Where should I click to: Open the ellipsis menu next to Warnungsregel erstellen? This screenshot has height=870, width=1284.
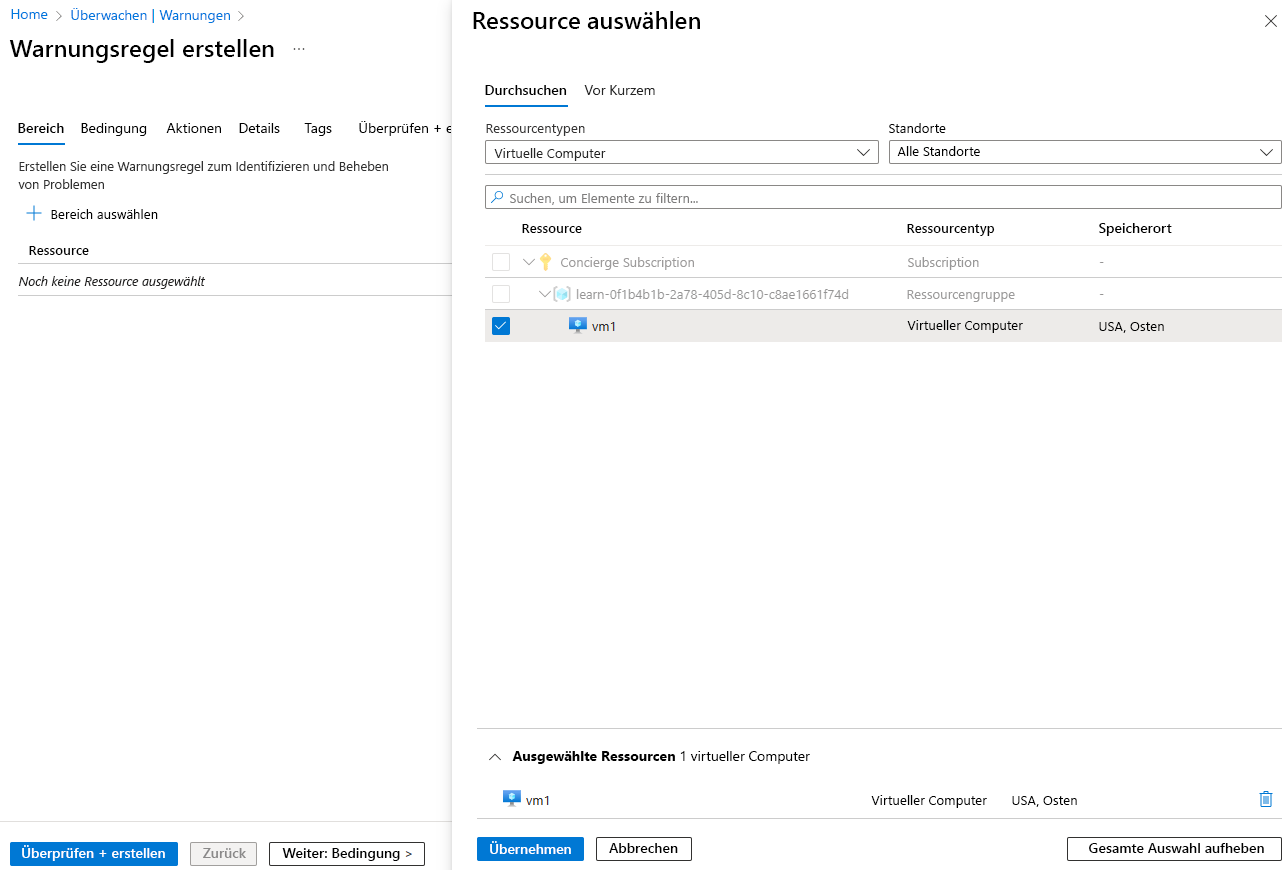[299, 49]
